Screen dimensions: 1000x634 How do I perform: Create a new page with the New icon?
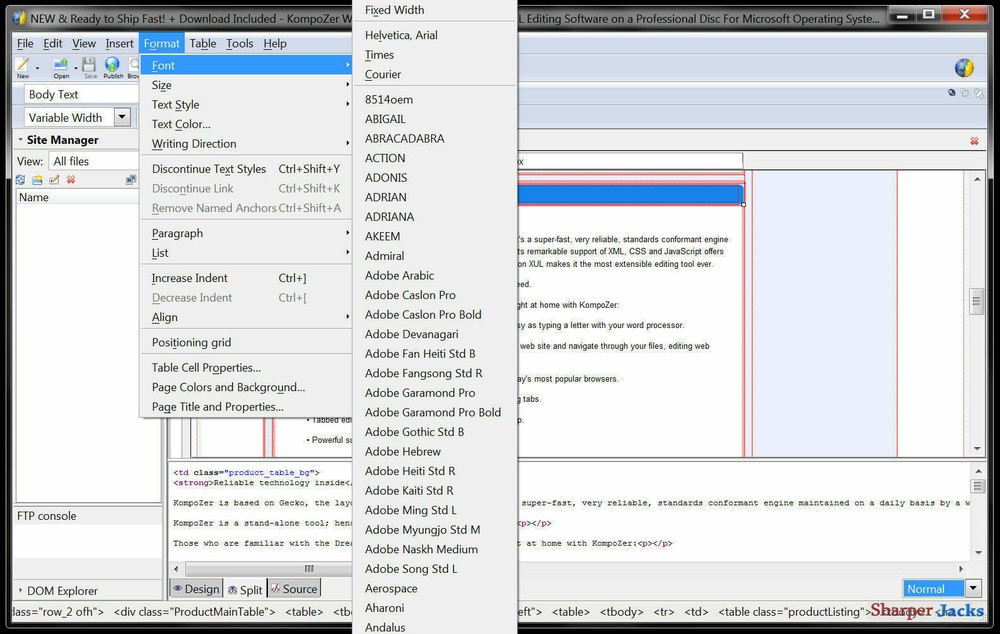[23, 65]
